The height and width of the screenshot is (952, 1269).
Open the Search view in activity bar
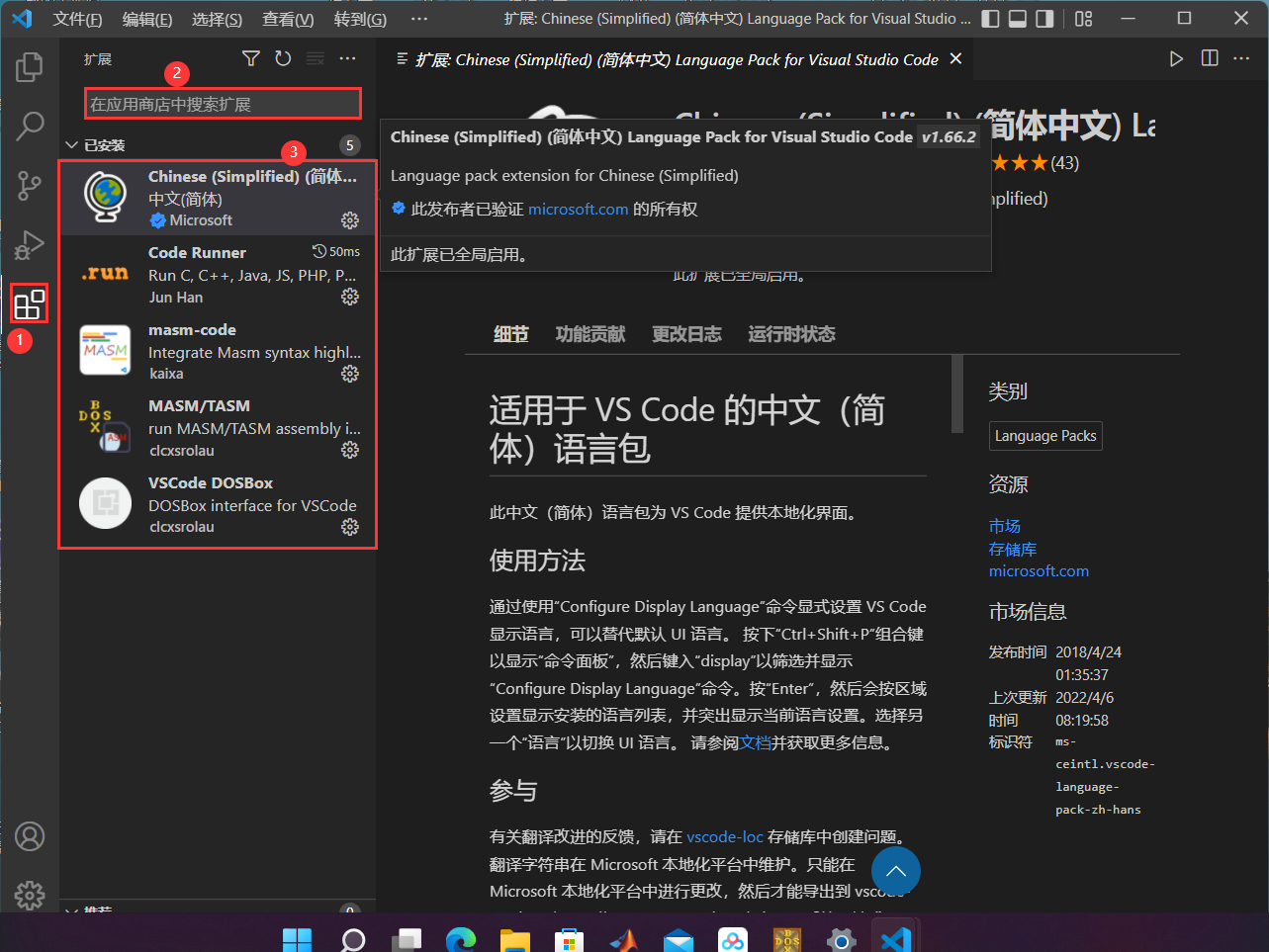tap(30, 126)
